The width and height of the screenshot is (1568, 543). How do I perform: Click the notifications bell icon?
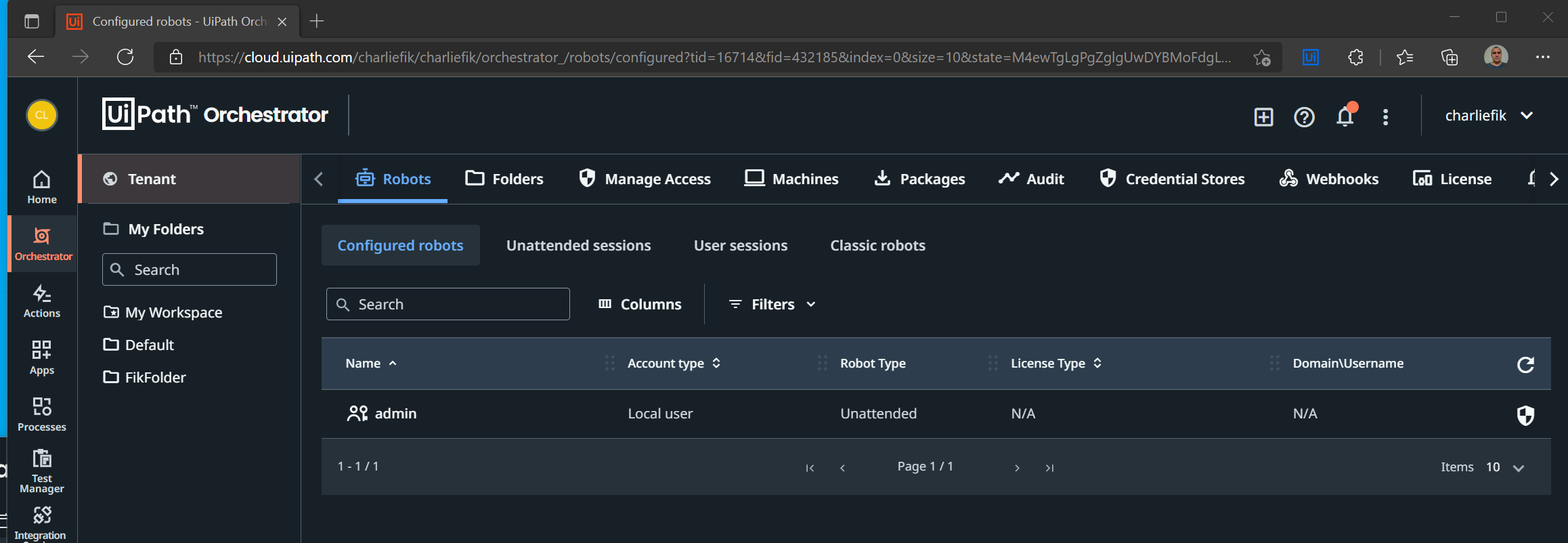click(1345, 117)
